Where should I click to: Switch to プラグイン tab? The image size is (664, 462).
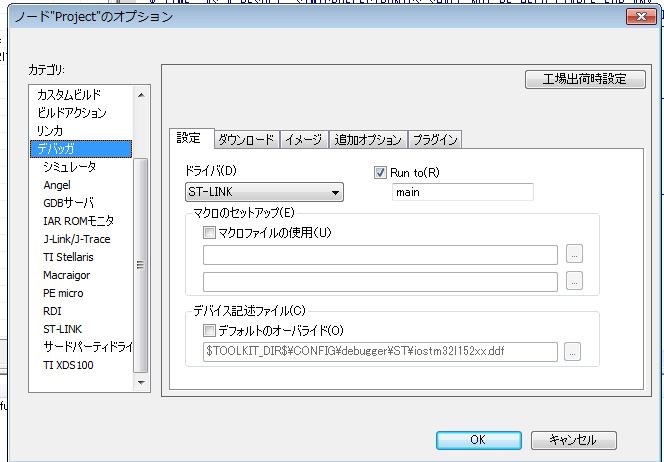point(435,140)
